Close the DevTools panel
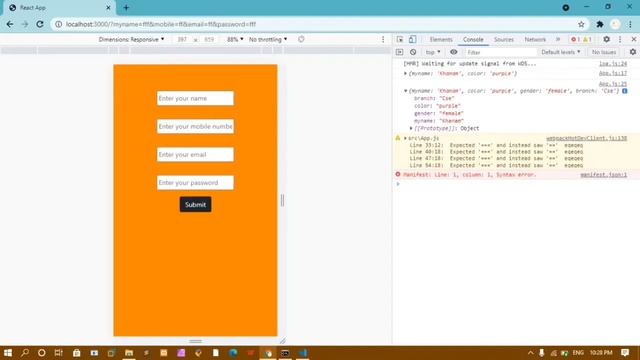The image size is (640, 360). 633,40
